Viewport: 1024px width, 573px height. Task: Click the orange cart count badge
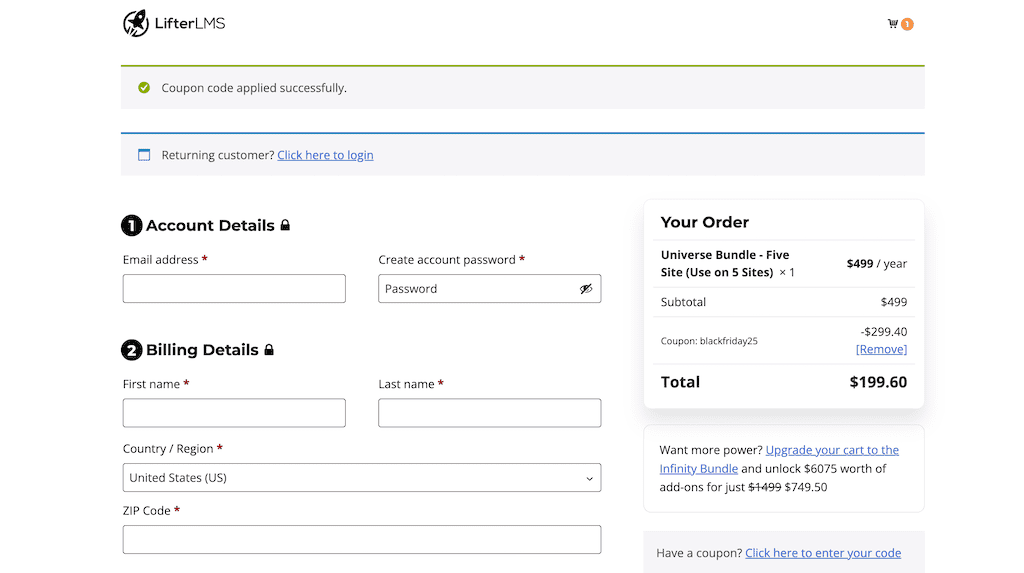click(907, 24)
